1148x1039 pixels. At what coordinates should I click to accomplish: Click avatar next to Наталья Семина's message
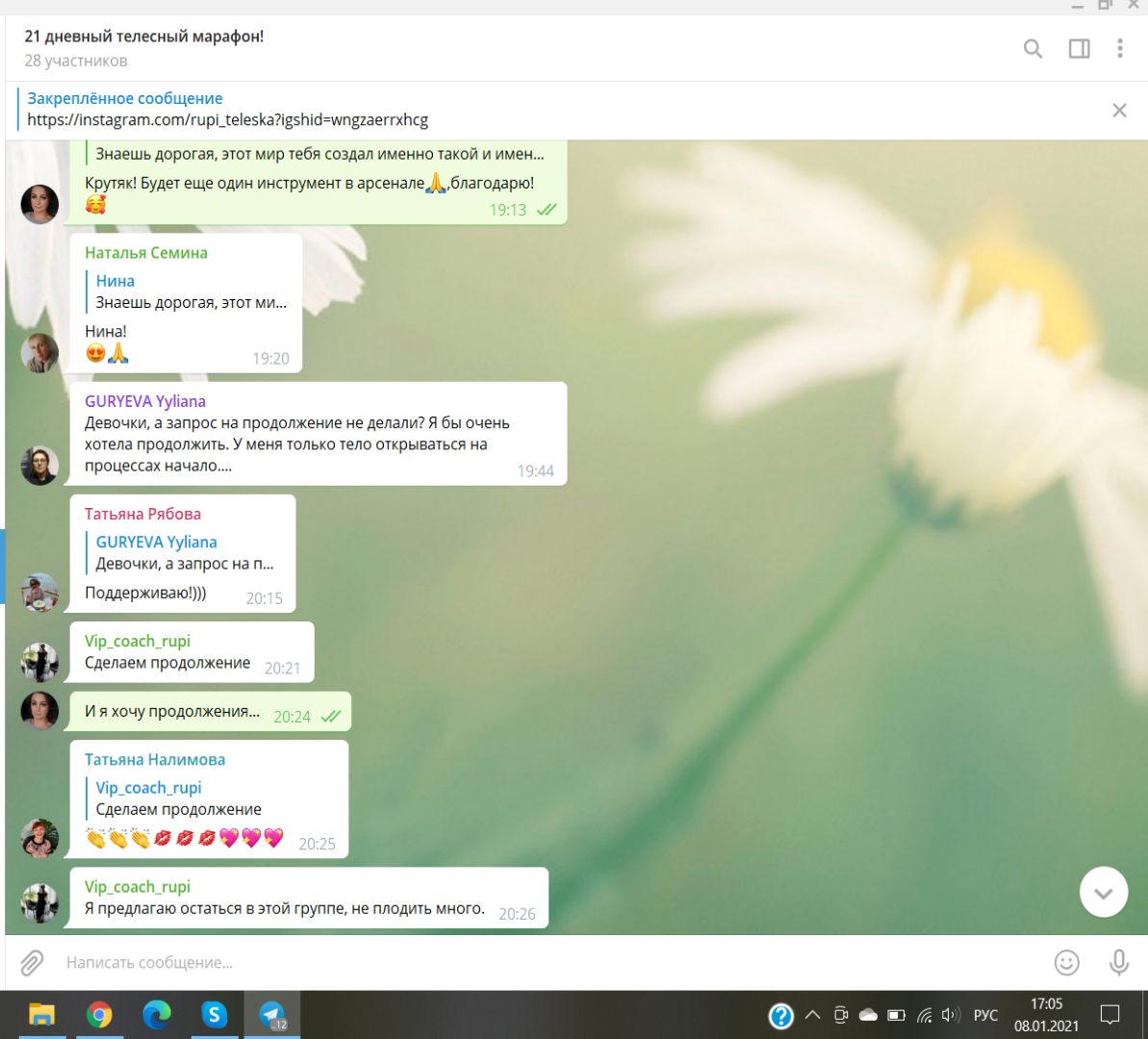(x=39, y=353)
